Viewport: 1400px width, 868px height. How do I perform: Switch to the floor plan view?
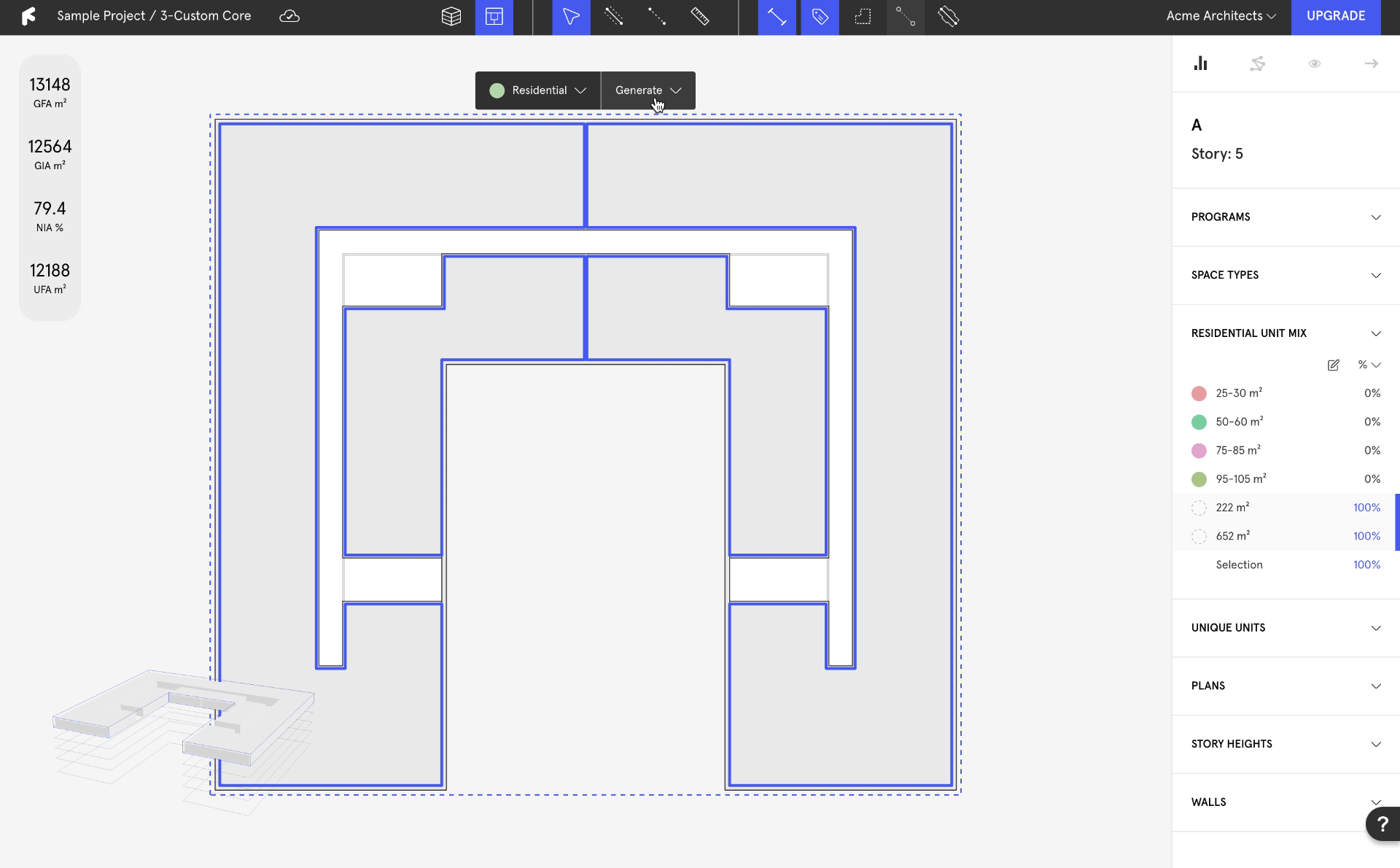click(494, 16)
